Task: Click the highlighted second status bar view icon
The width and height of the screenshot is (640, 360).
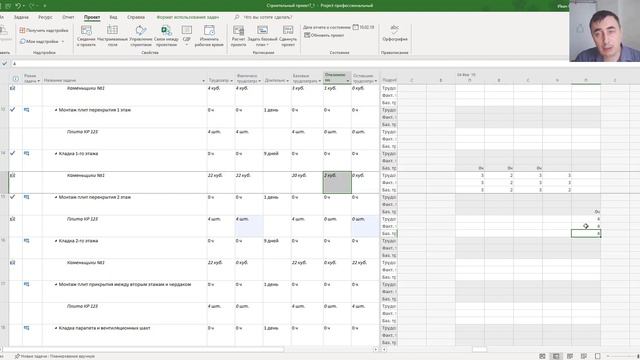Action: pos(556,356)
